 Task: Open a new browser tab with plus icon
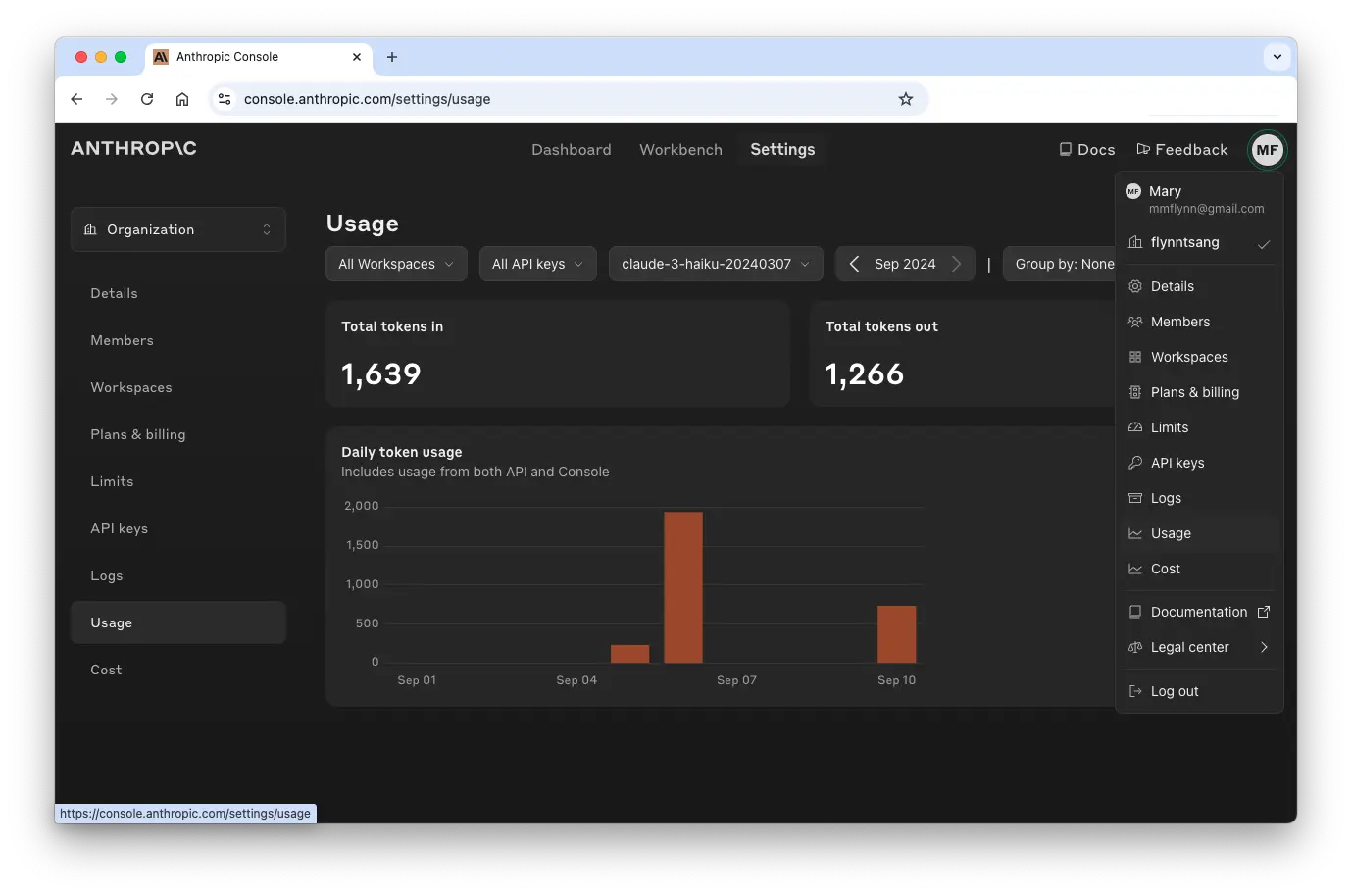[392, 57]
